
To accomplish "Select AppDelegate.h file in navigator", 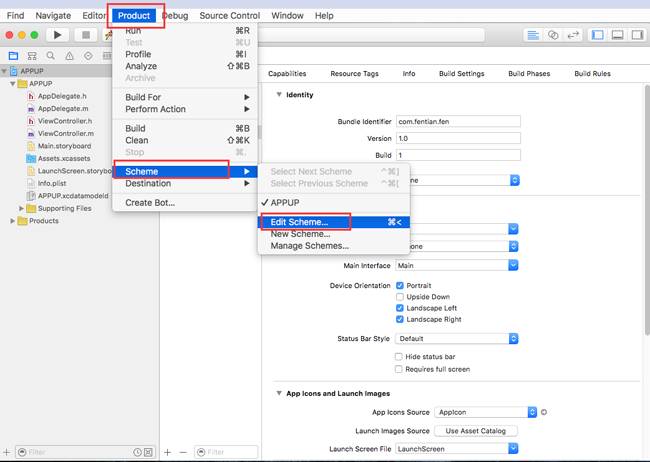I will click(62, 96).
